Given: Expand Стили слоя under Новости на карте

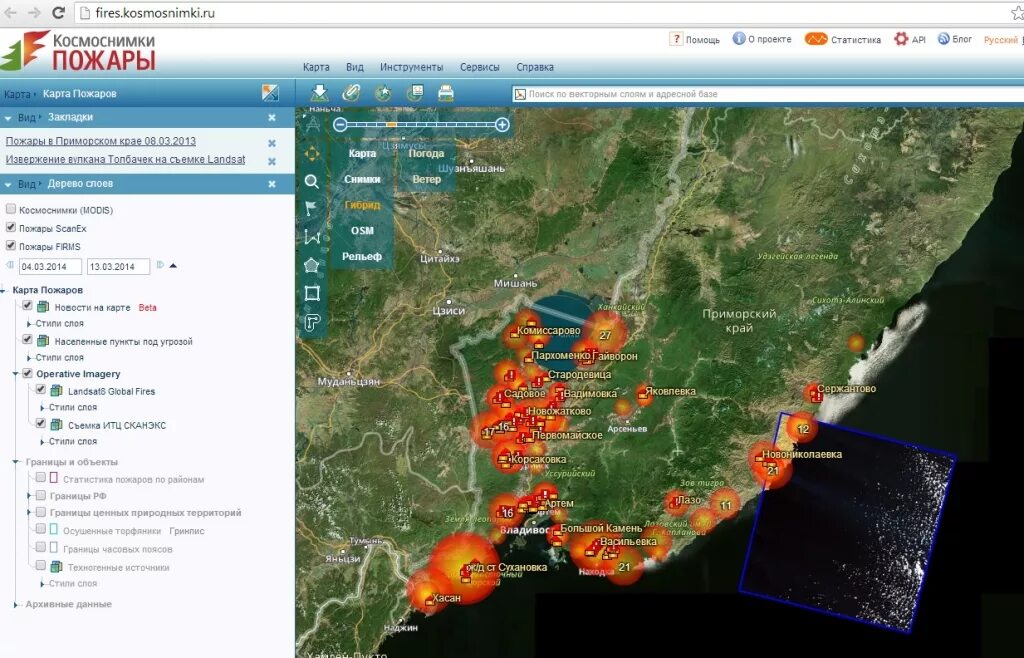Looking at the screenshot, I should click(29, 324).
